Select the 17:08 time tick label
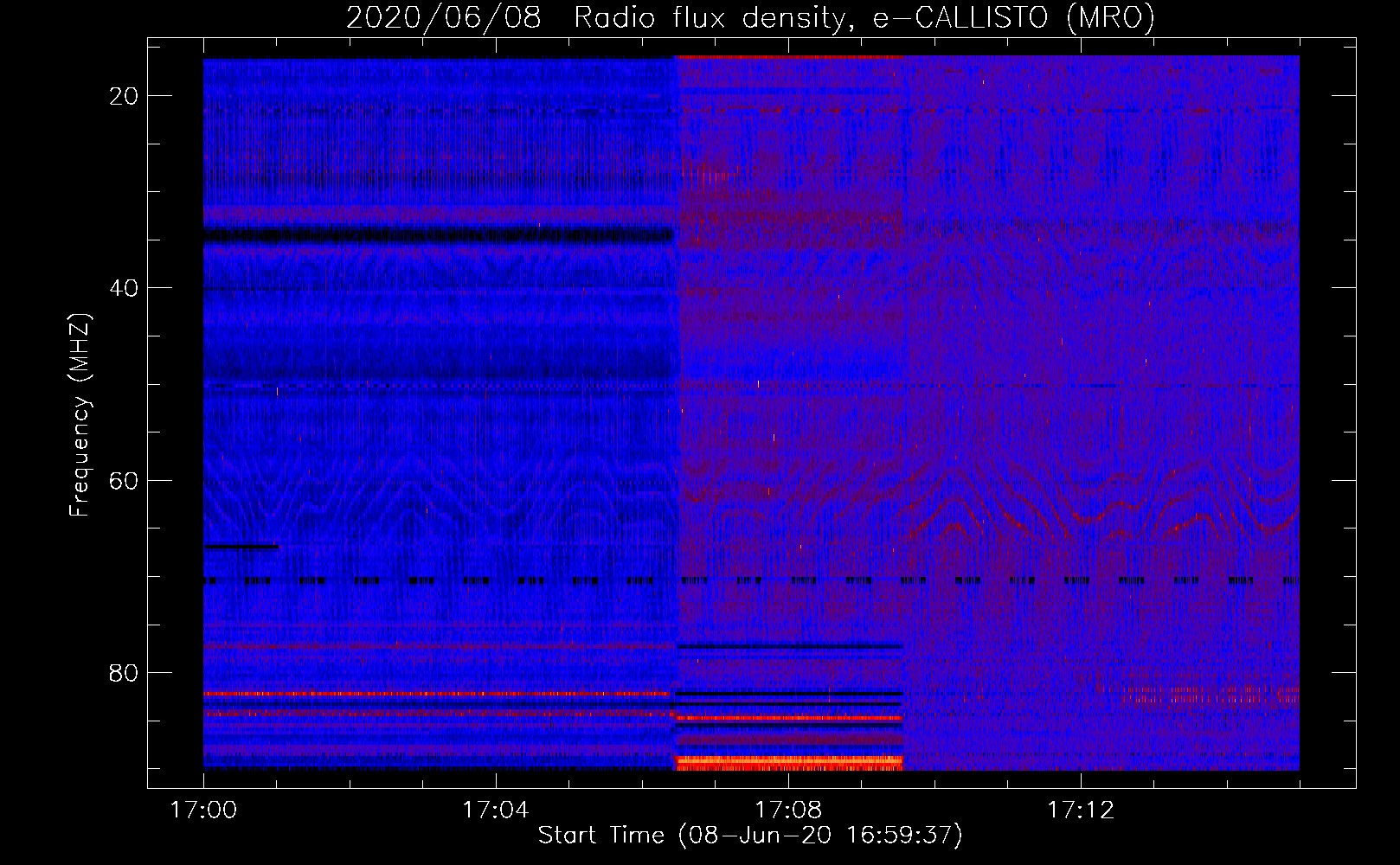This screenshot has height=865, width=1400. click(x=787, y=811)
